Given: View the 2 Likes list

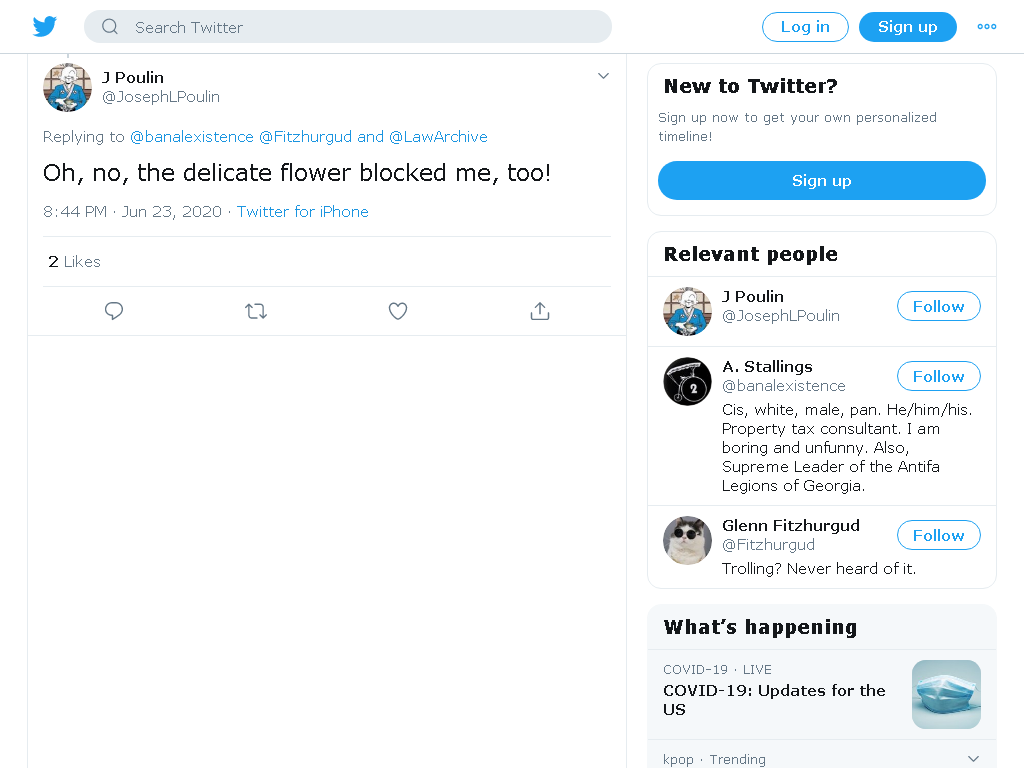Looking at the screenshot, I should point(74,262).
